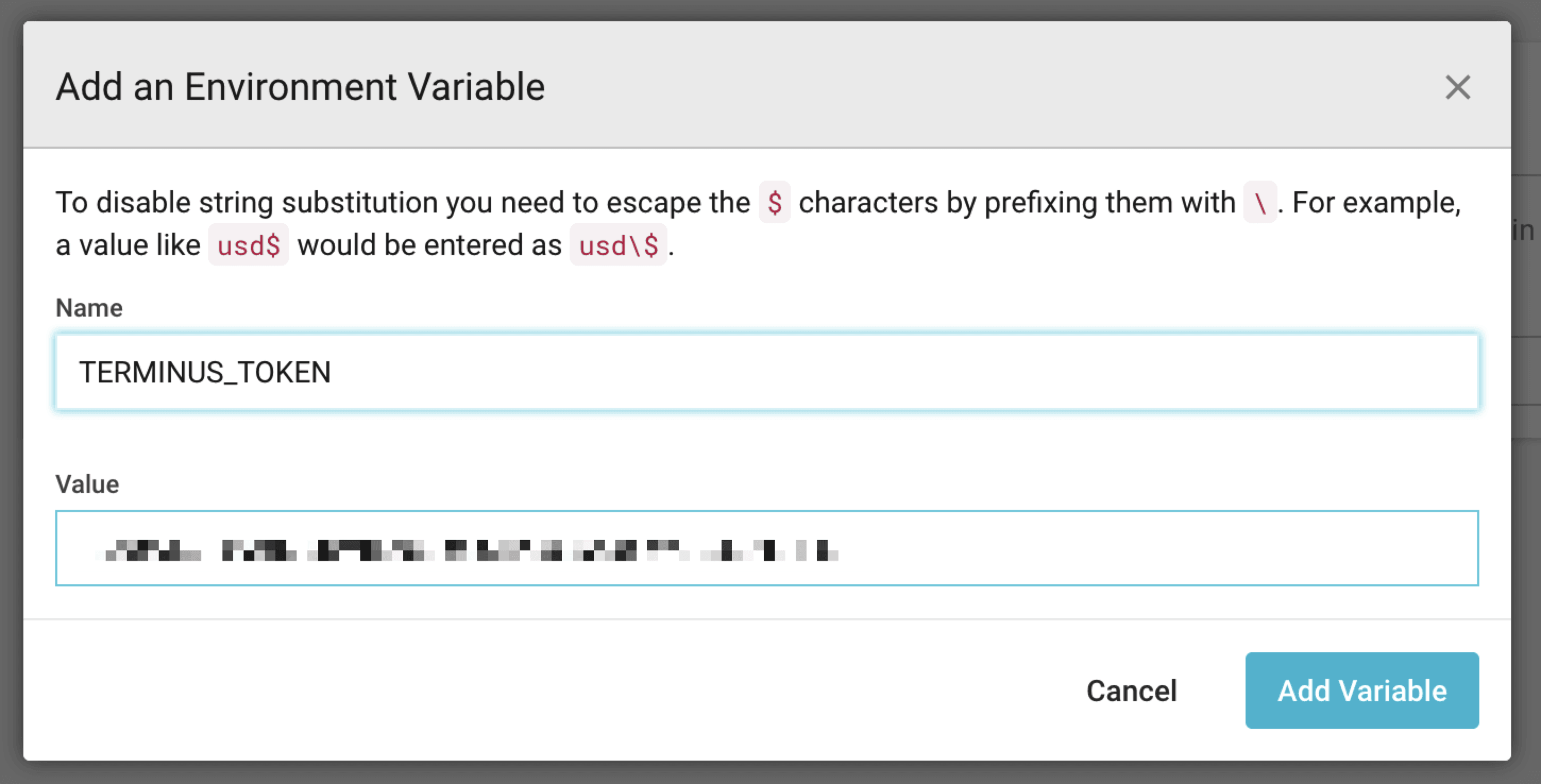Click the red $ code snippet

775,203
